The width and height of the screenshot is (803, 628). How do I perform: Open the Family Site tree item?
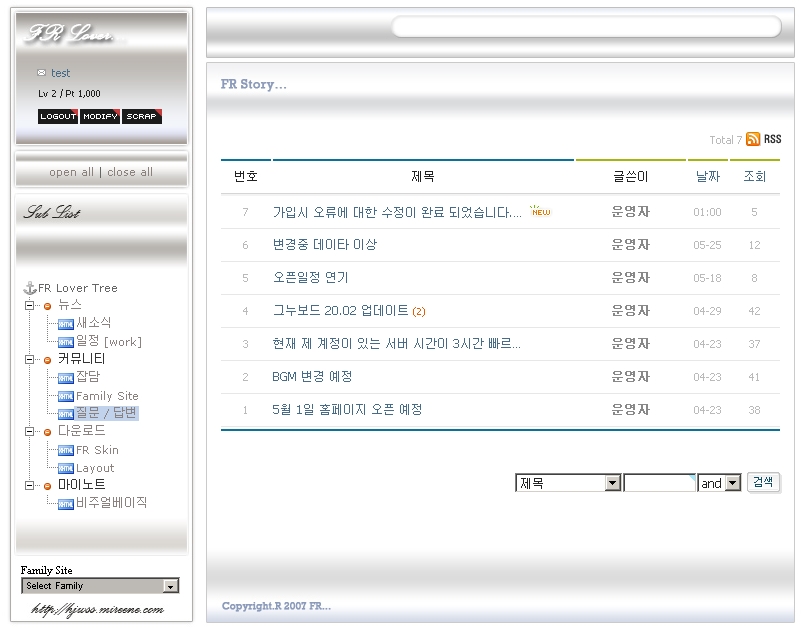coord(108,396)
